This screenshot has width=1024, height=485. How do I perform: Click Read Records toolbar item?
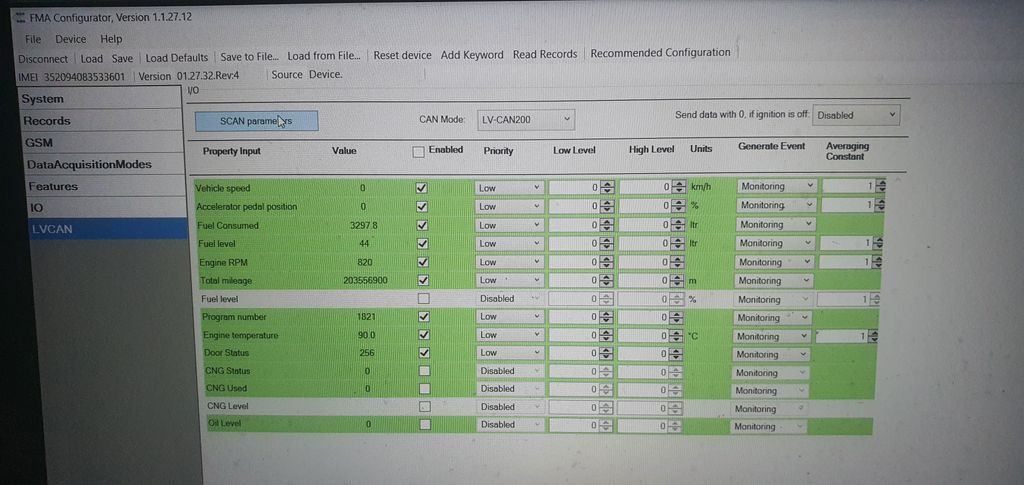click(x=545, y=54)
